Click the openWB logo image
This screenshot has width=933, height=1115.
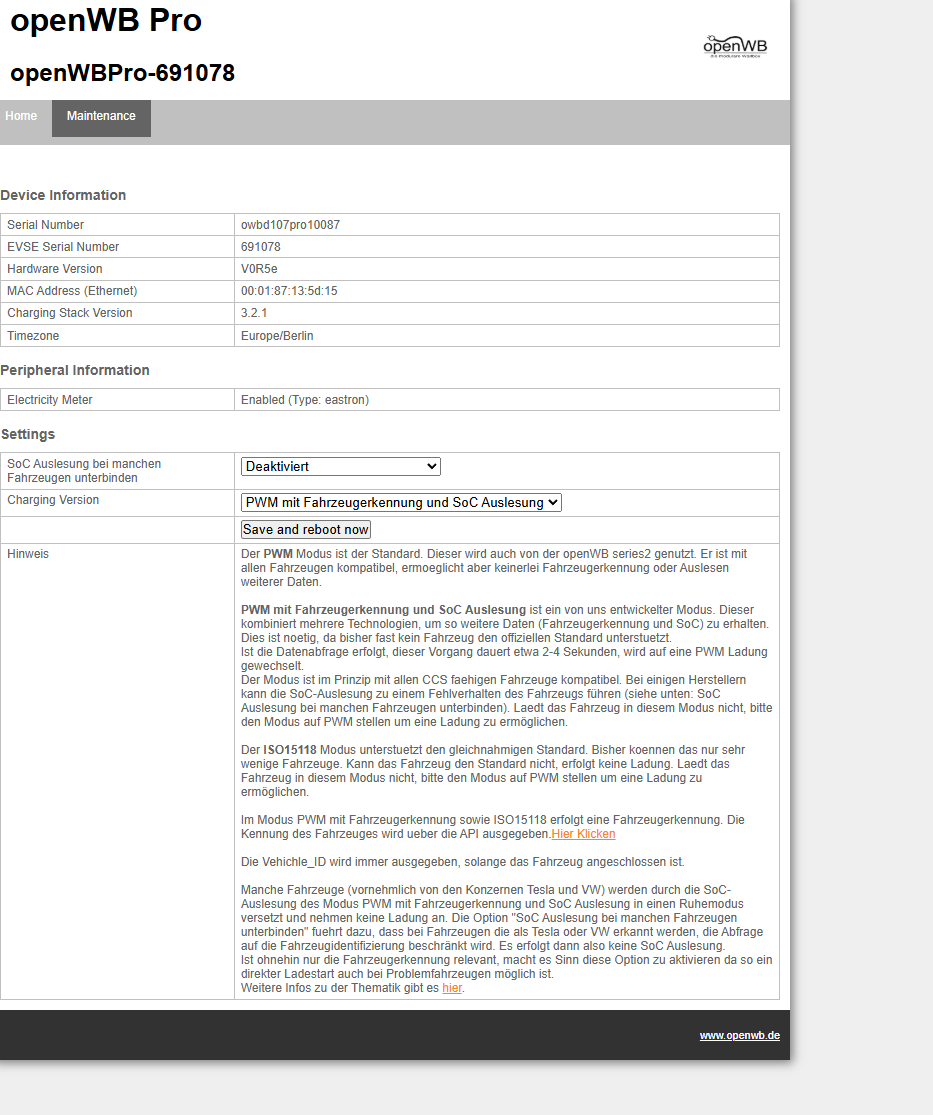click(x=735, y=46)
